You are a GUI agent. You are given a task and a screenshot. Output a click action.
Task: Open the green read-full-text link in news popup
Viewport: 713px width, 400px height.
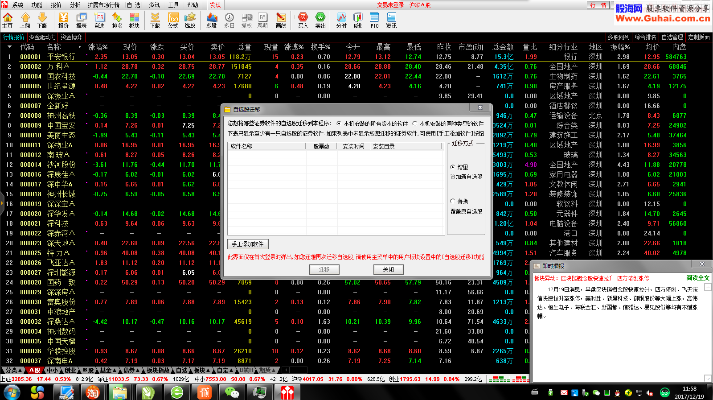(x=698, y=278)
